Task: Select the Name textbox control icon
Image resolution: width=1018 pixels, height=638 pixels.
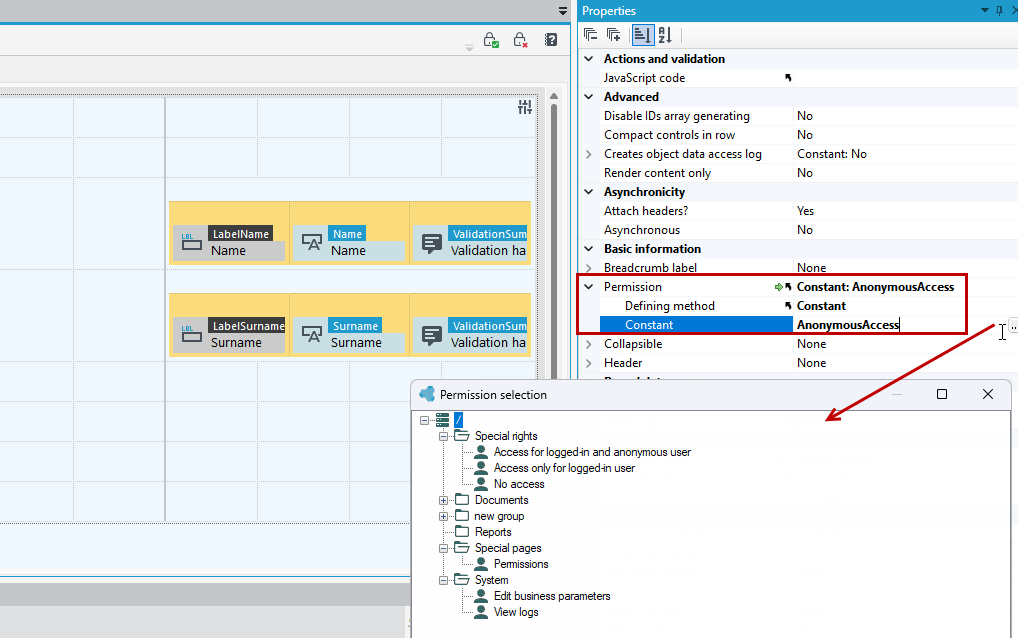Action: pos(312,241)
